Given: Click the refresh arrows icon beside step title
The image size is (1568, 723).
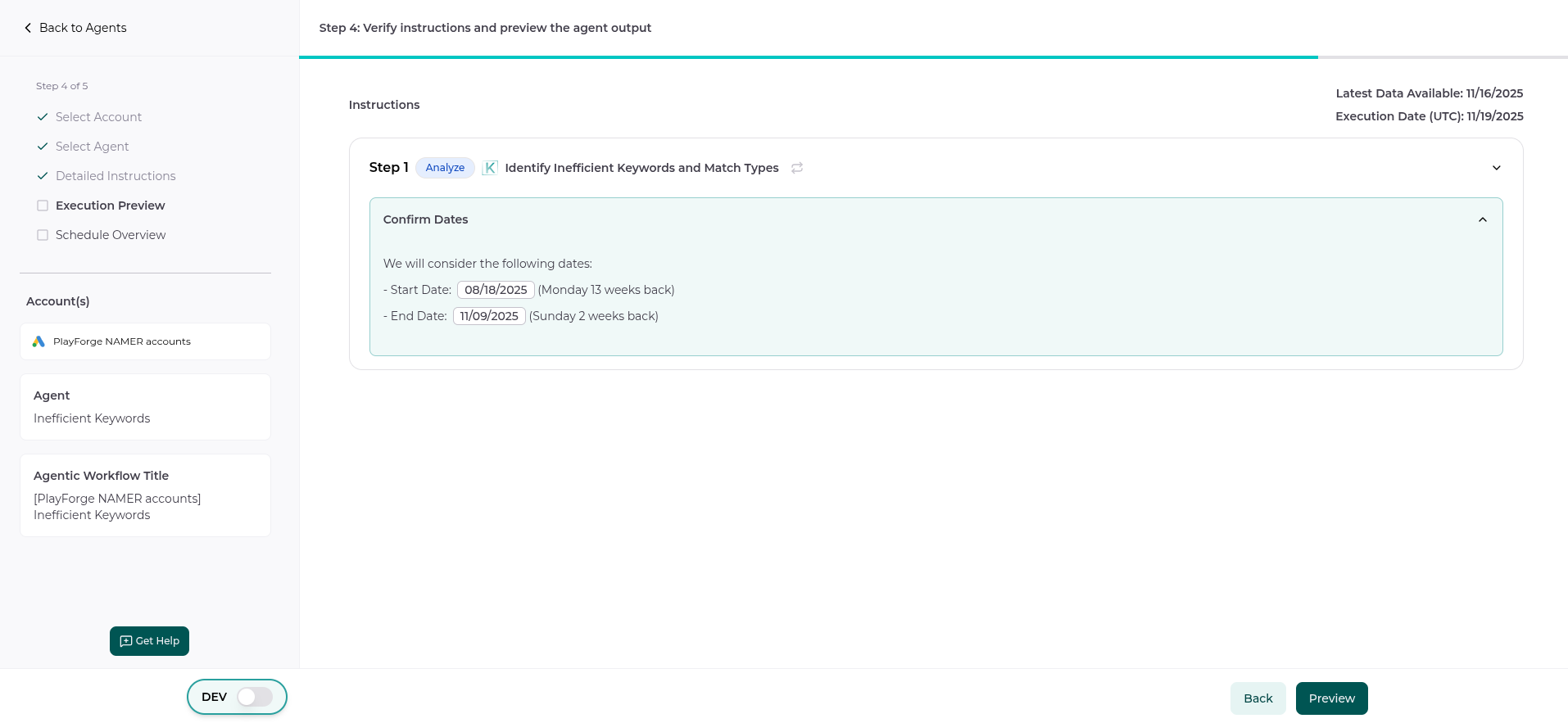Looking at the screenshot, I should 797,168.
